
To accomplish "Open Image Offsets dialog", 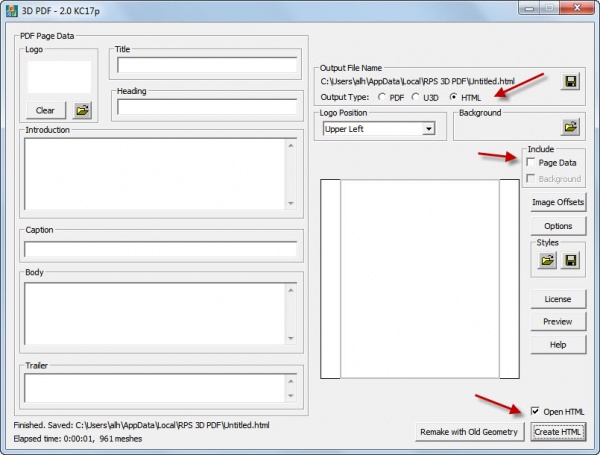I will (558, 202).
